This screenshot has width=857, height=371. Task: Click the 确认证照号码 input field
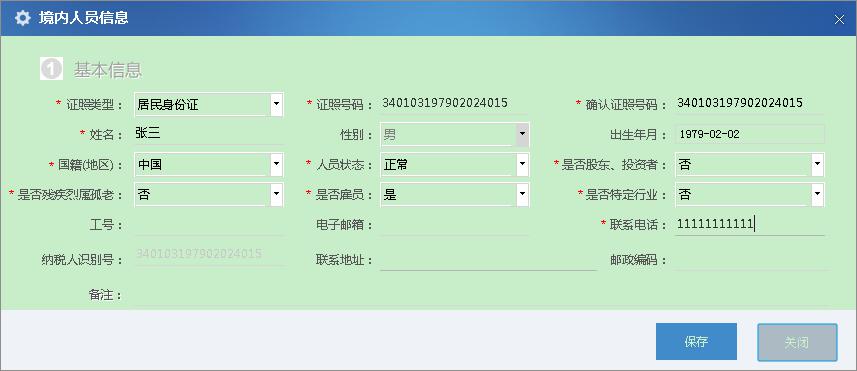(x=750, y=104)
